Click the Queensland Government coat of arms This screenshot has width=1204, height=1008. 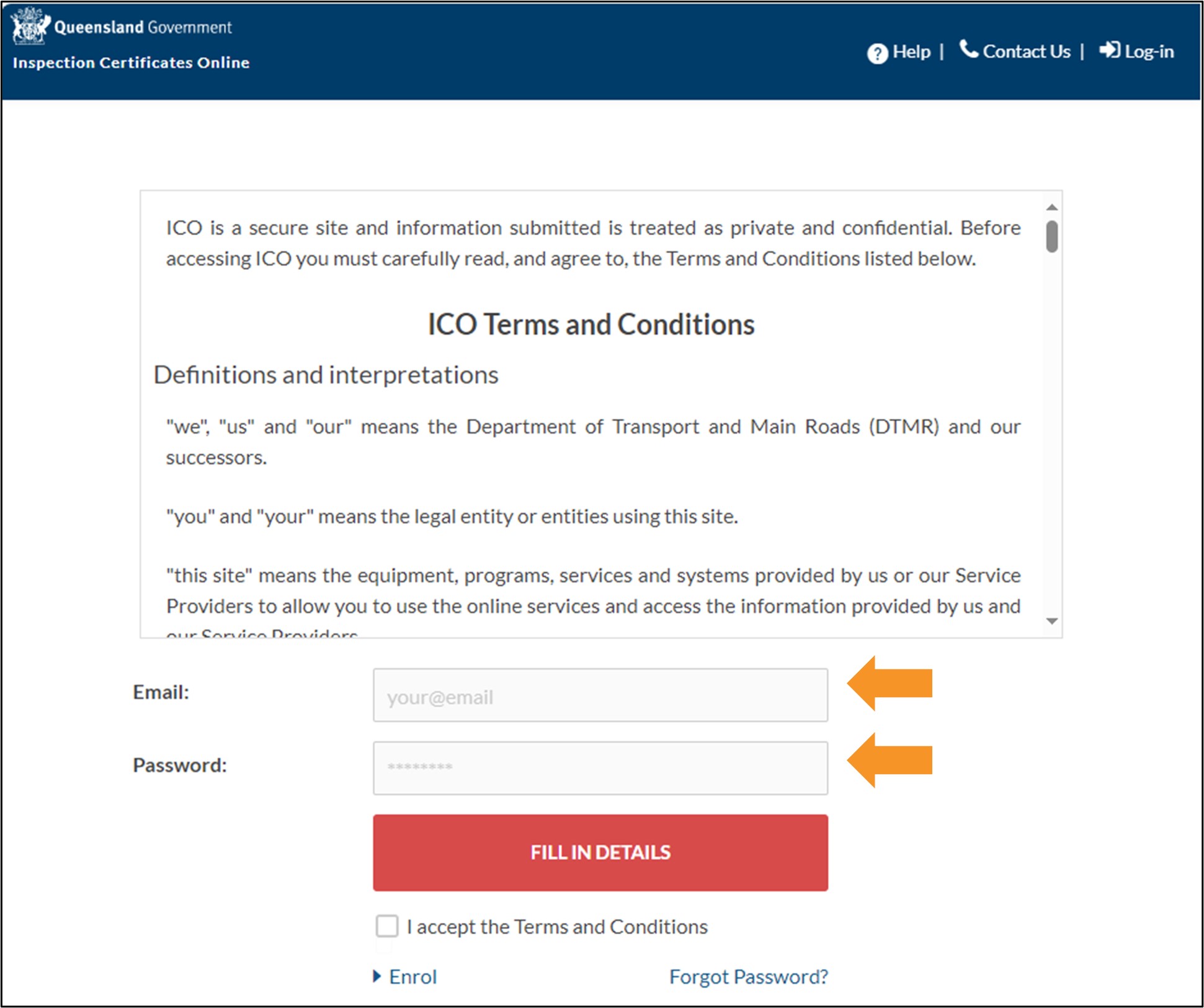coord(29,26)
